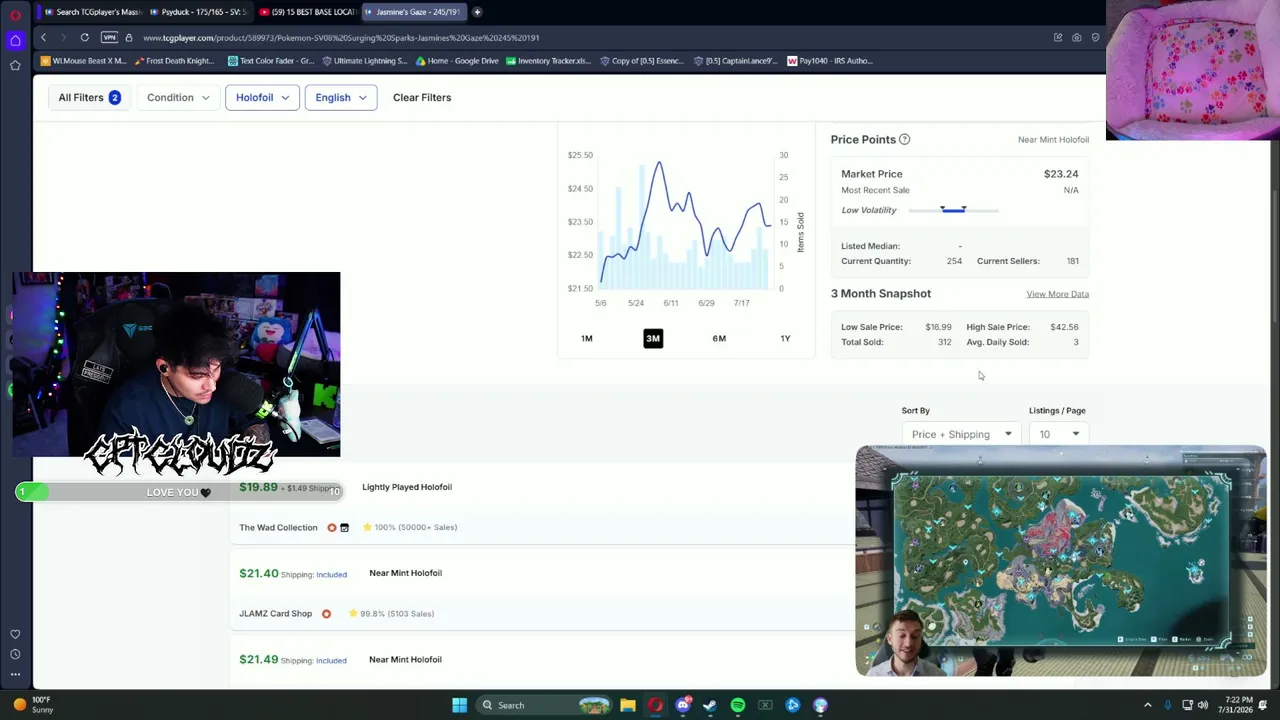Click the price history line chart
This screenshot has width=1280, height=720.
click(685, 222)
